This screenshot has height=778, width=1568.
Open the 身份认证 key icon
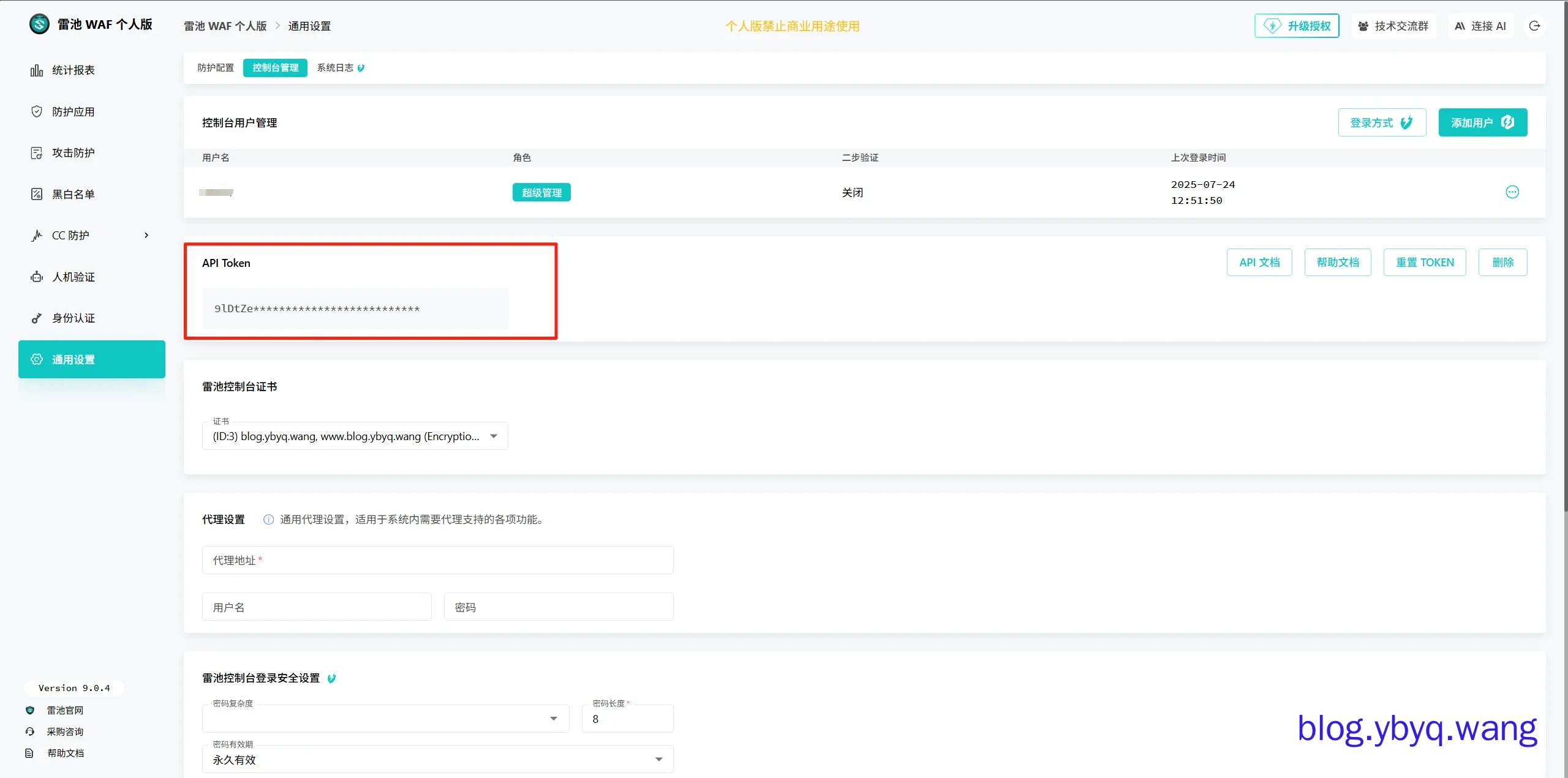tap(37, 318)
